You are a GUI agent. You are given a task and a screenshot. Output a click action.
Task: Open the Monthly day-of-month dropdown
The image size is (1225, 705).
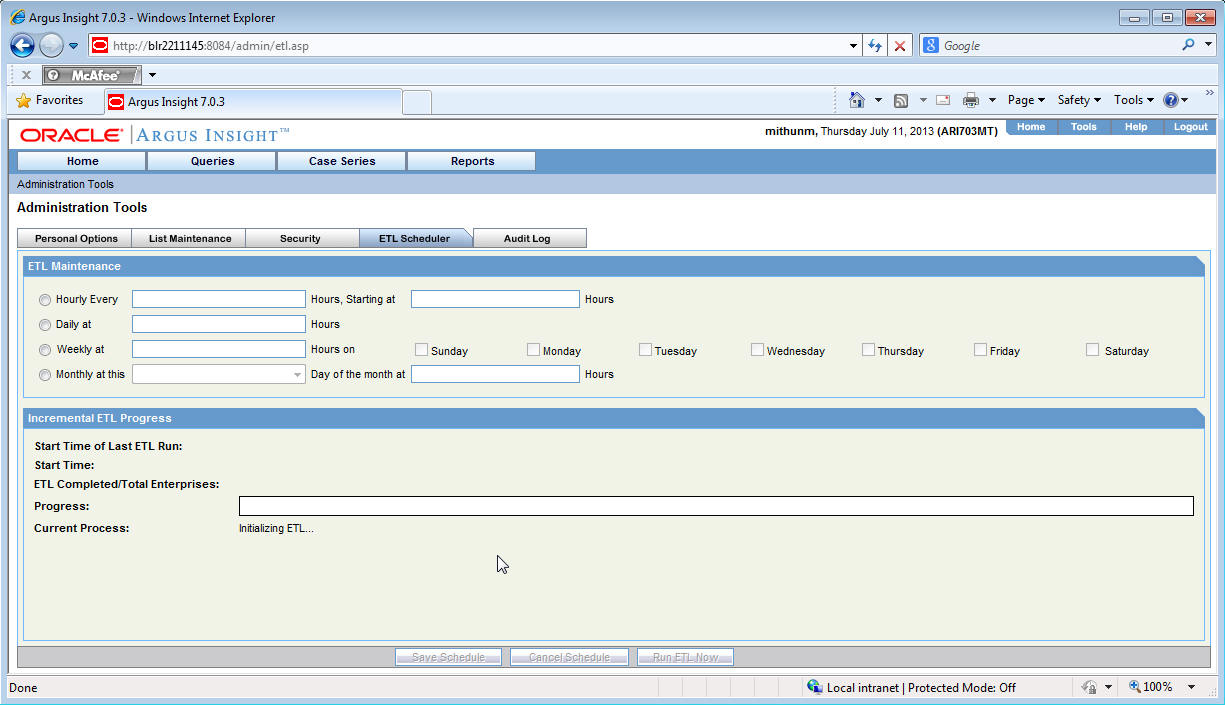click(218, 374)
